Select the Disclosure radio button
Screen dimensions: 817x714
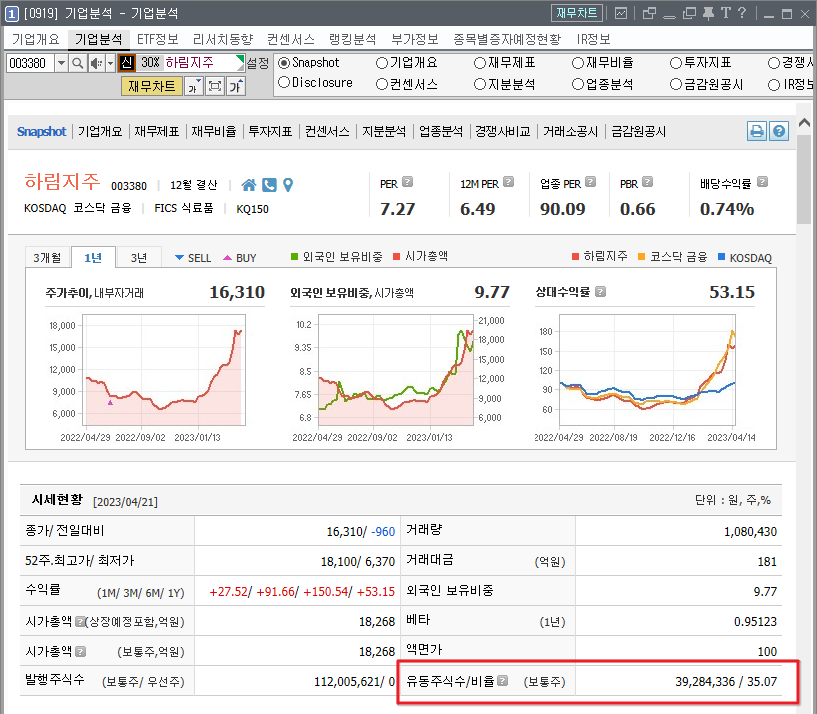(x=284, y=82)
